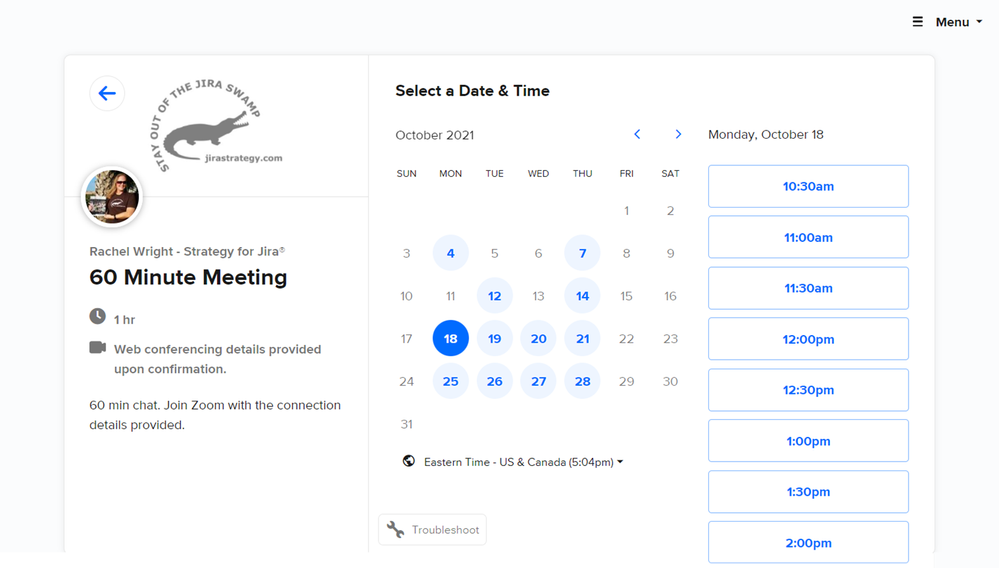Image resolution: width=999 pixels, height=568 pixels.
Task: Pick October 20 on the calendar
Action: (x=538, y=339)
